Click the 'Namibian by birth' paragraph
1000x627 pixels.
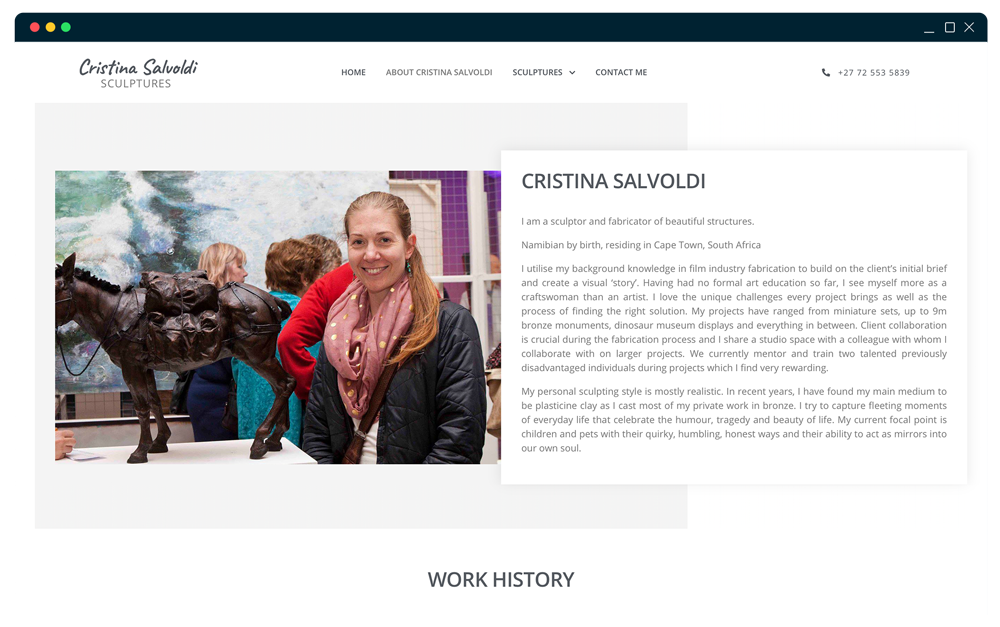point(641,245)
